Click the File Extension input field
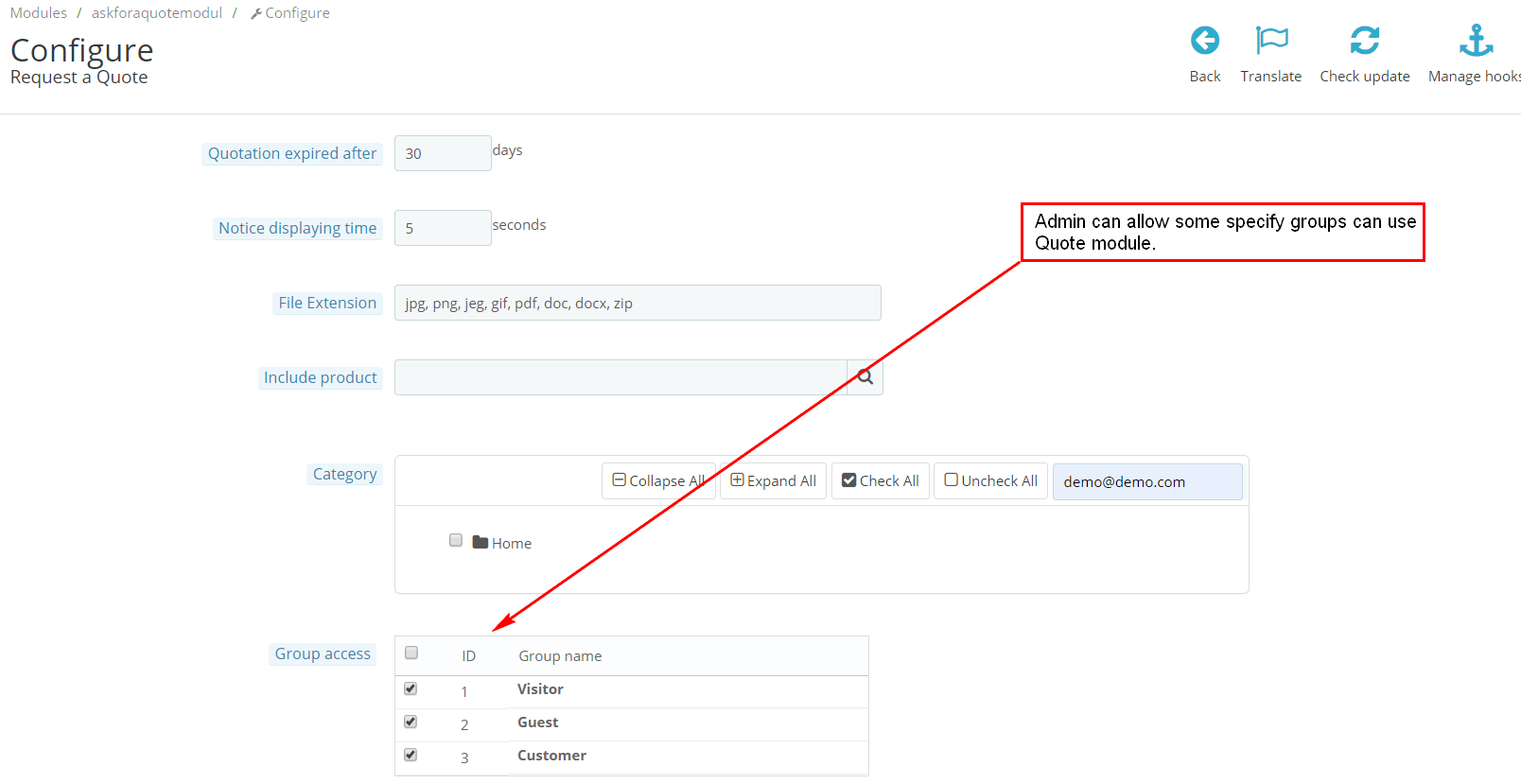Image resolution: width=1521 pixels, height=784 pixels. [x=638, y=303]
